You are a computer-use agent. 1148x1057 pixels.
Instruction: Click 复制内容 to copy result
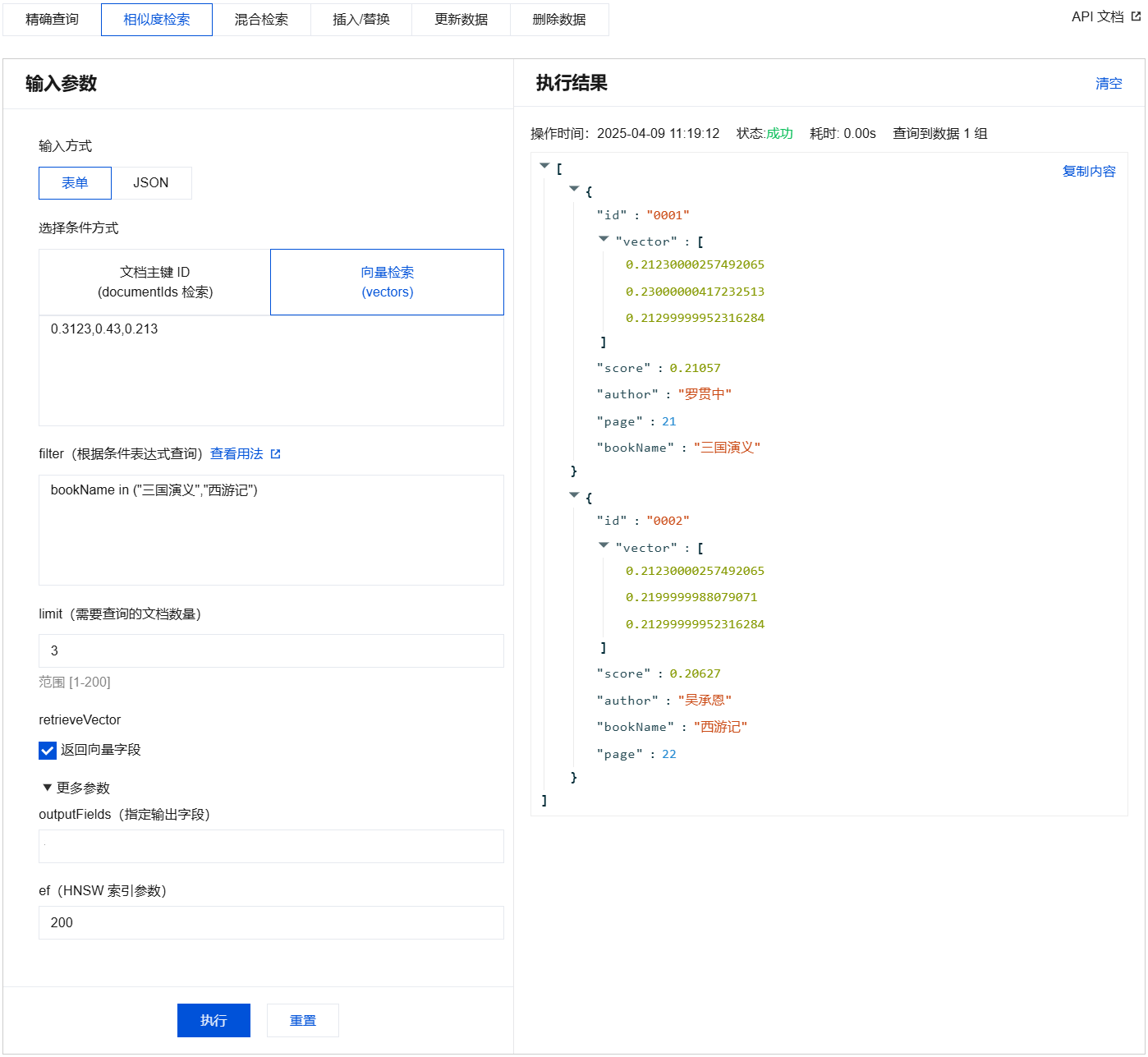pyautogui.click(x=1088, y=171)
